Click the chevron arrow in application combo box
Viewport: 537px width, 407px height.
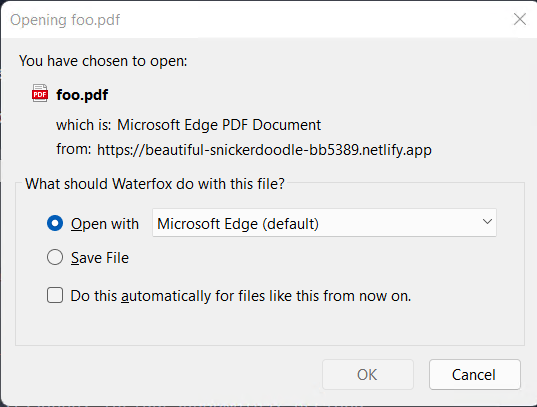(x=487, y=222)
